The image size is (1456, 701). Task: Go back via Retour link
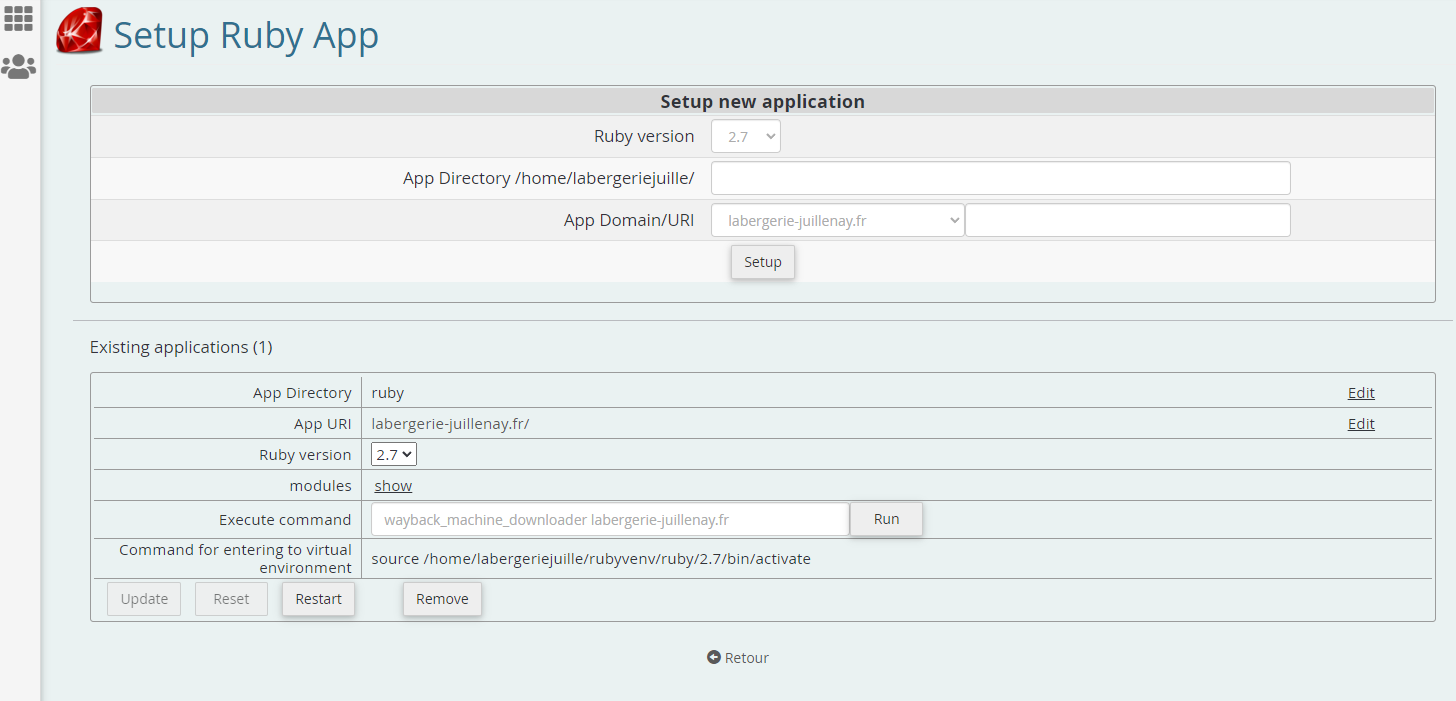pos(738,658)
